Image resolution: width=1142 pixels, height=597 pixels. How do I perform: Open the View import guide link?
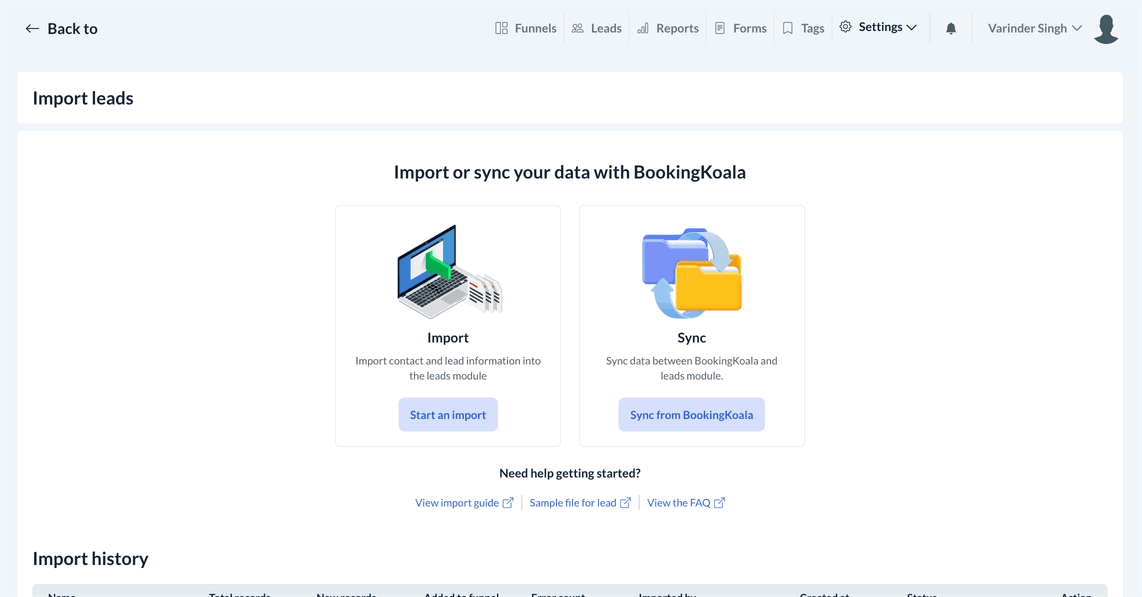(x=464, y=503)
